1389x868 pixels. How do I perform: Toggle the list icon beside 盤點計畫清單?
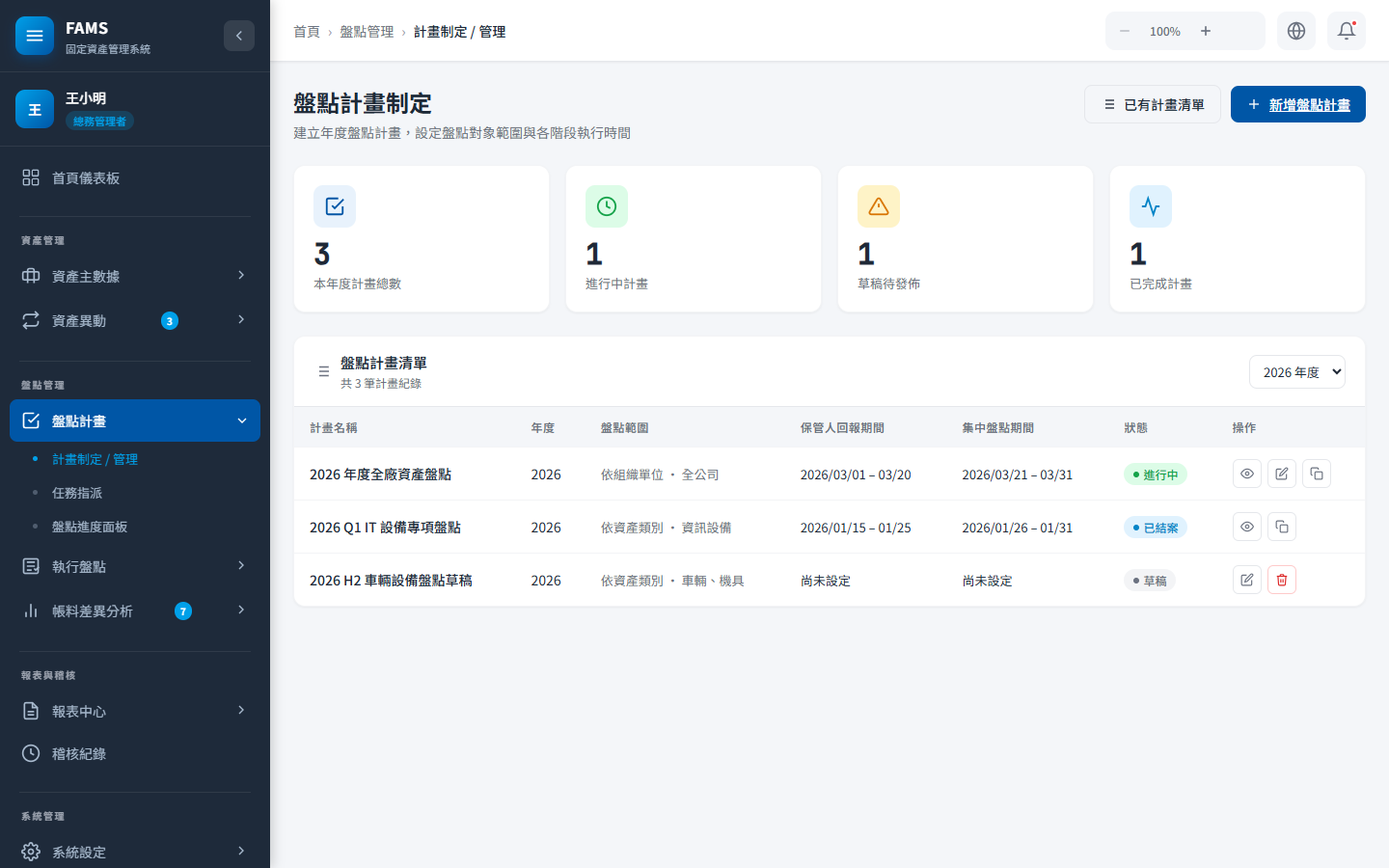coord(324,370)
